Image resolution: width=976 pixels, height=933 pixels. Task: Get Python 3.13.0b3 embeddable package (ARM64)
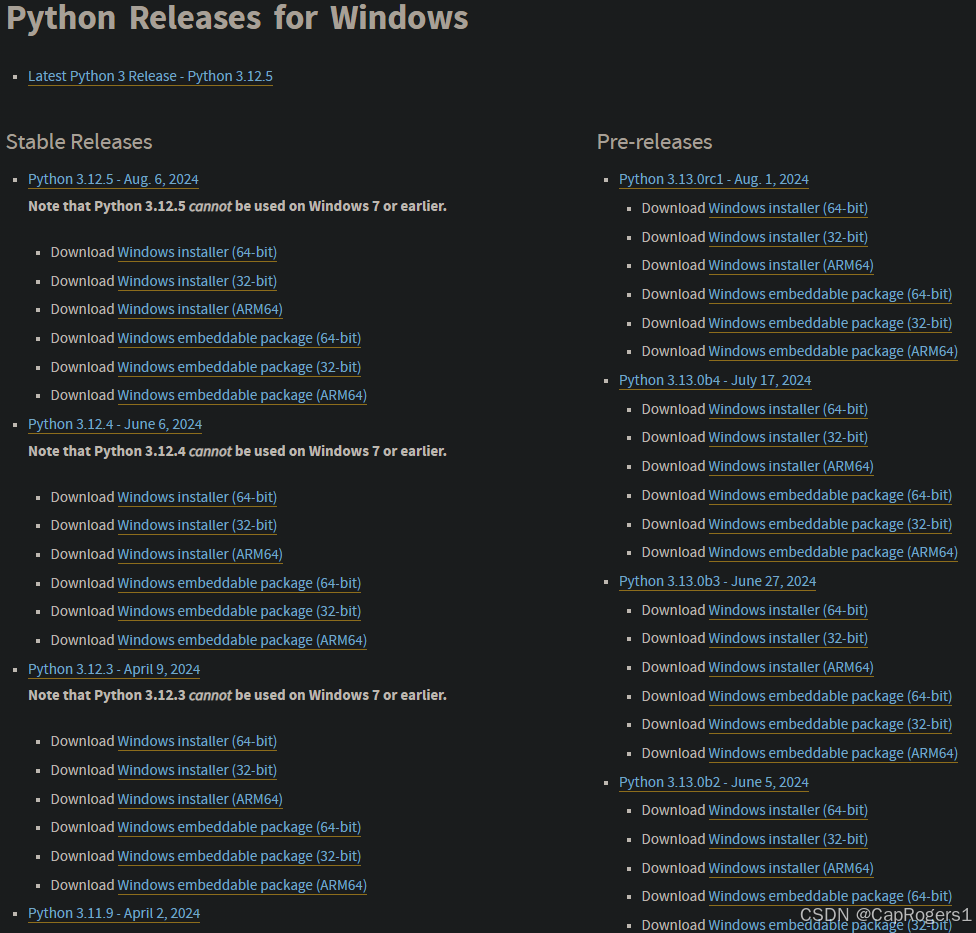coord(833,754)
